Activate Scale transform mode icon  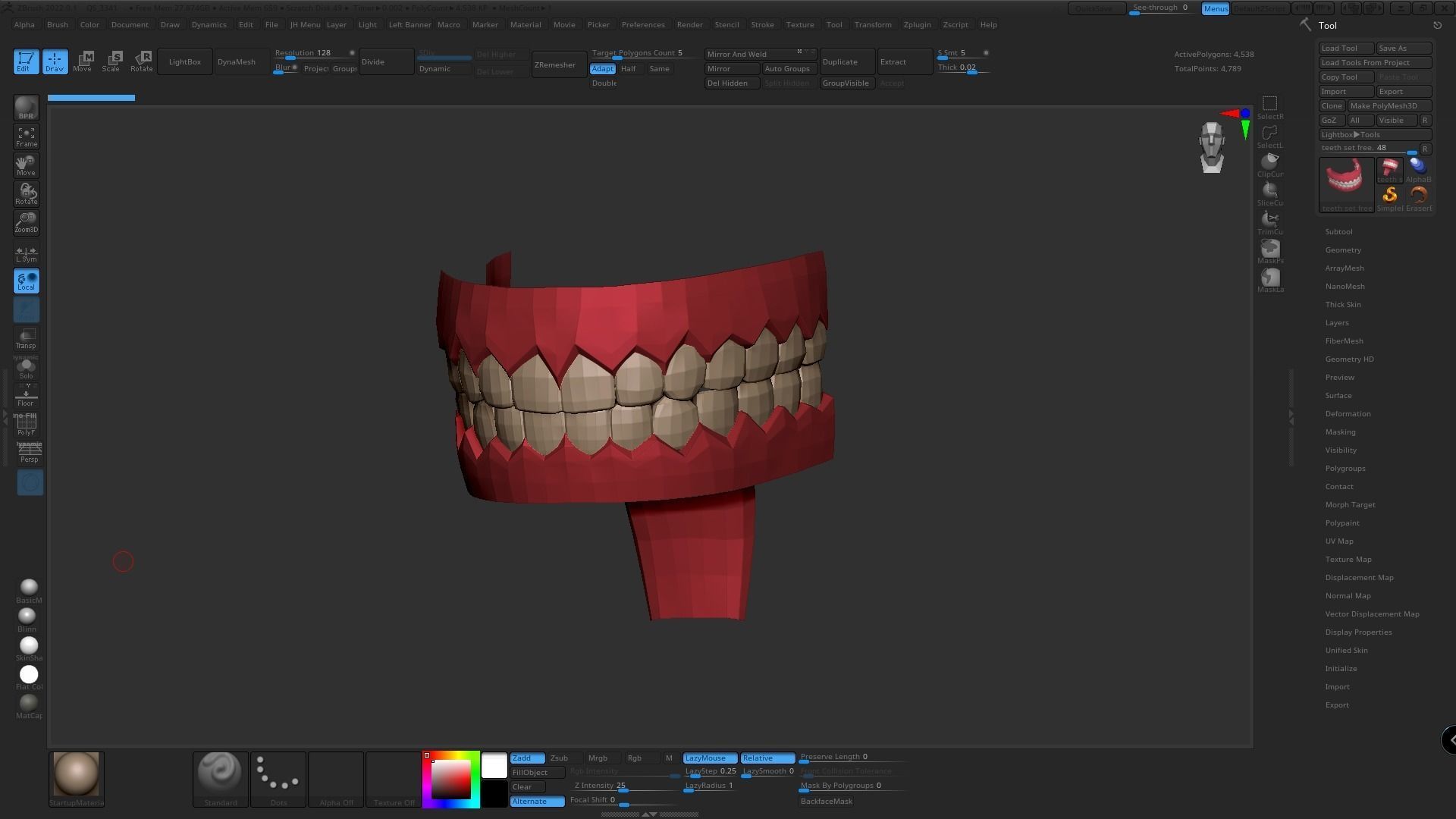(x=111, y=61)
